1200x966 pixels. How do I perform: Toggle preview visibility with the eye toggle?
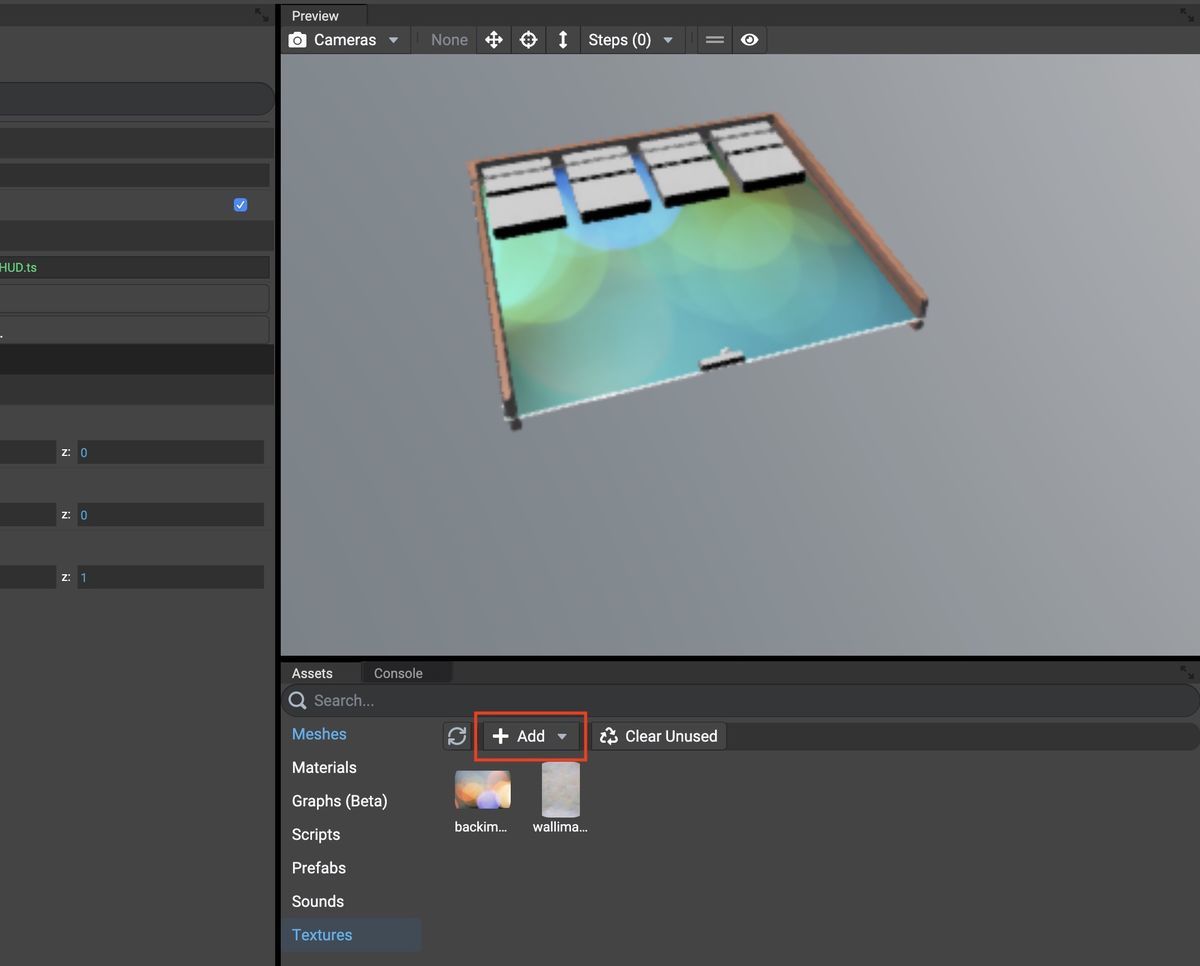pyautogui.click(x=750, y=40)
